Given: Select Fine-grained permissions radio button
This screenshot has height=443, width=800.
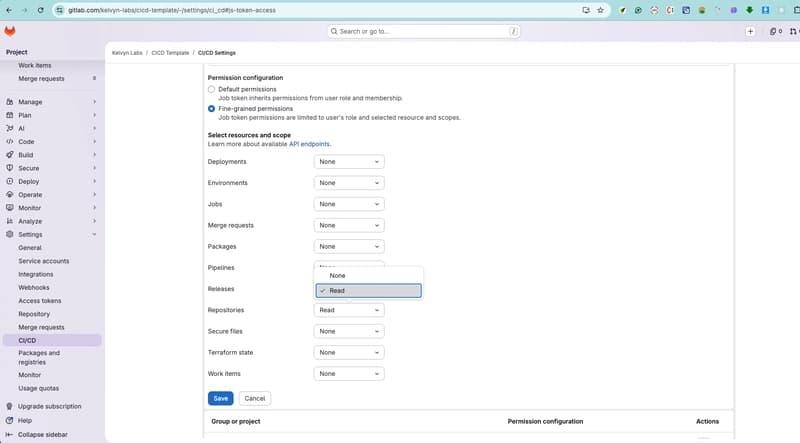Looking at the screenshot, I should (211, 109).
